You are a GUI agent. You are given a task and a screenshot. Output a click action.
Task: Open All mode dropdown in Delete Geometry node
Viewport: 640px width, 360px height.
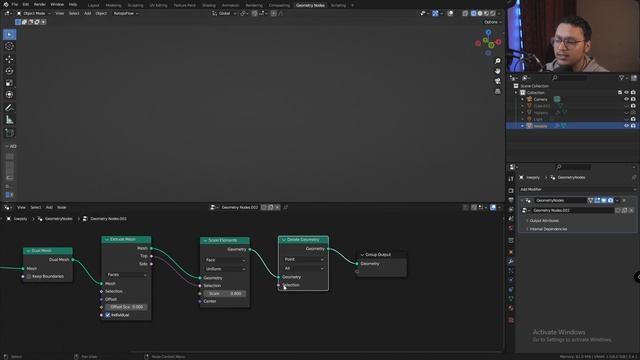[304, 269]
